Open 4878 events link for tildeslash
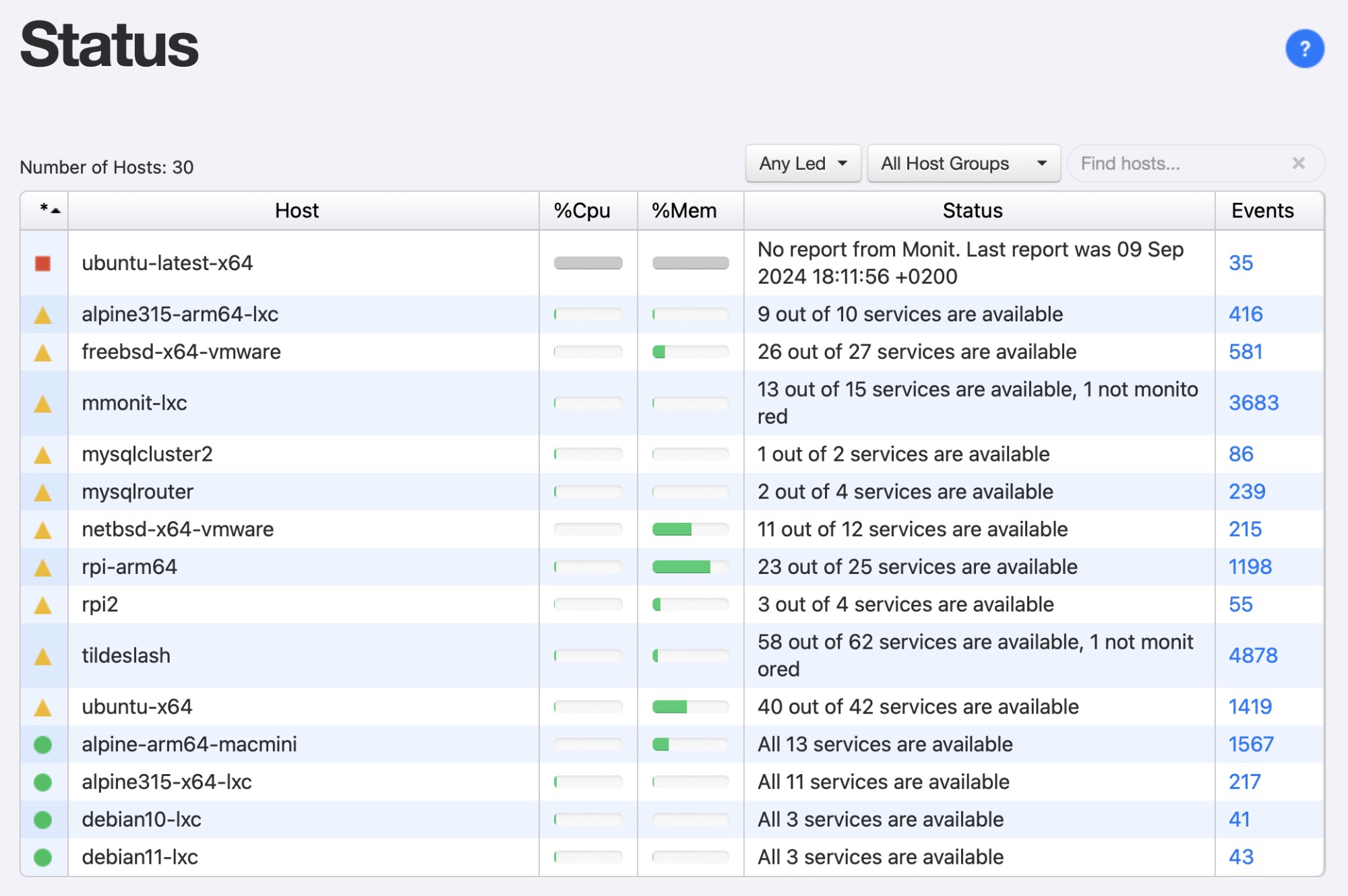This screenshot has width=1348, height=896. tap(1253, 655)
